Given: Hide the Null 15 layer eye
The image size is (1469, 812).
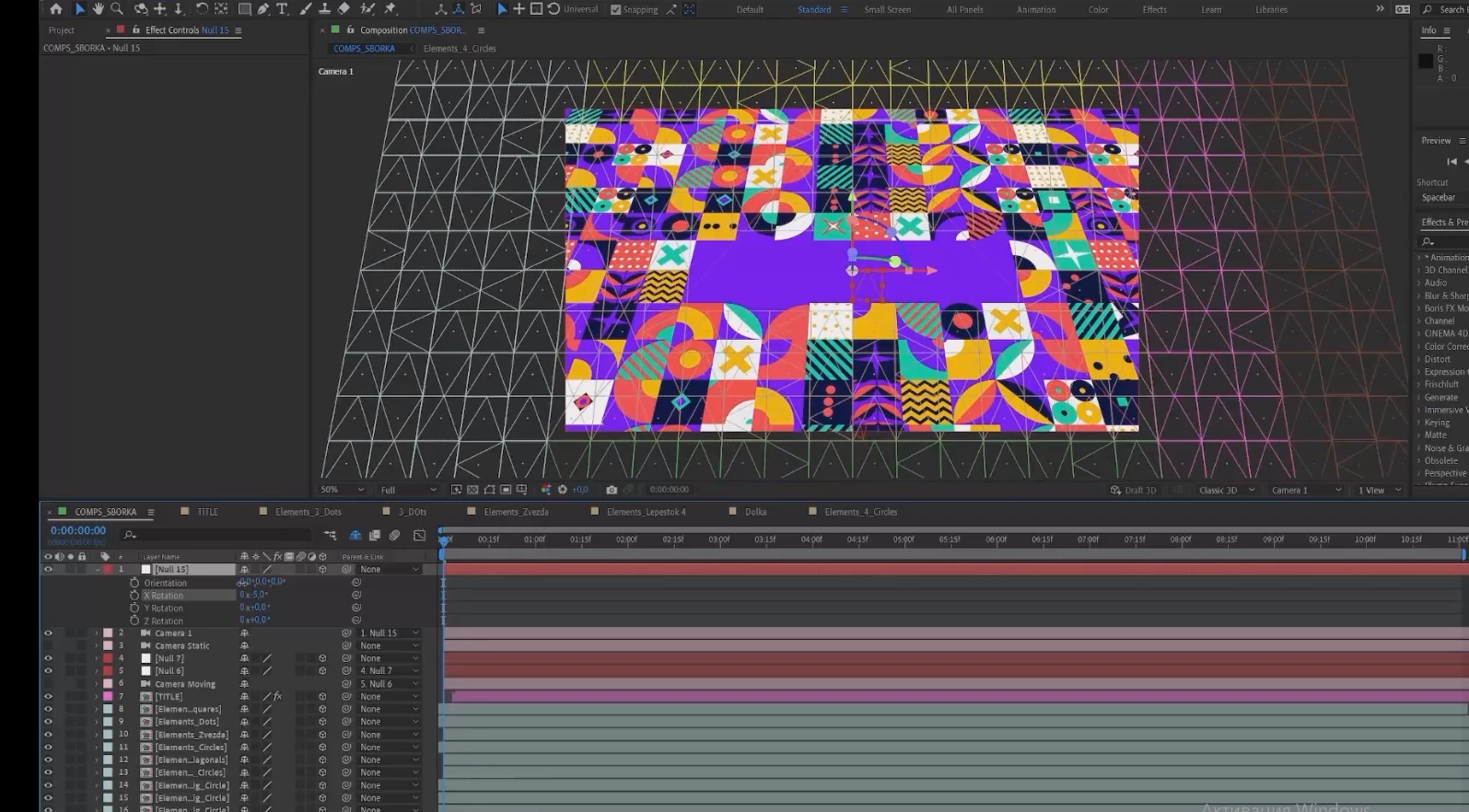Looking at the screenshot, I should click(x=48, y=570).
